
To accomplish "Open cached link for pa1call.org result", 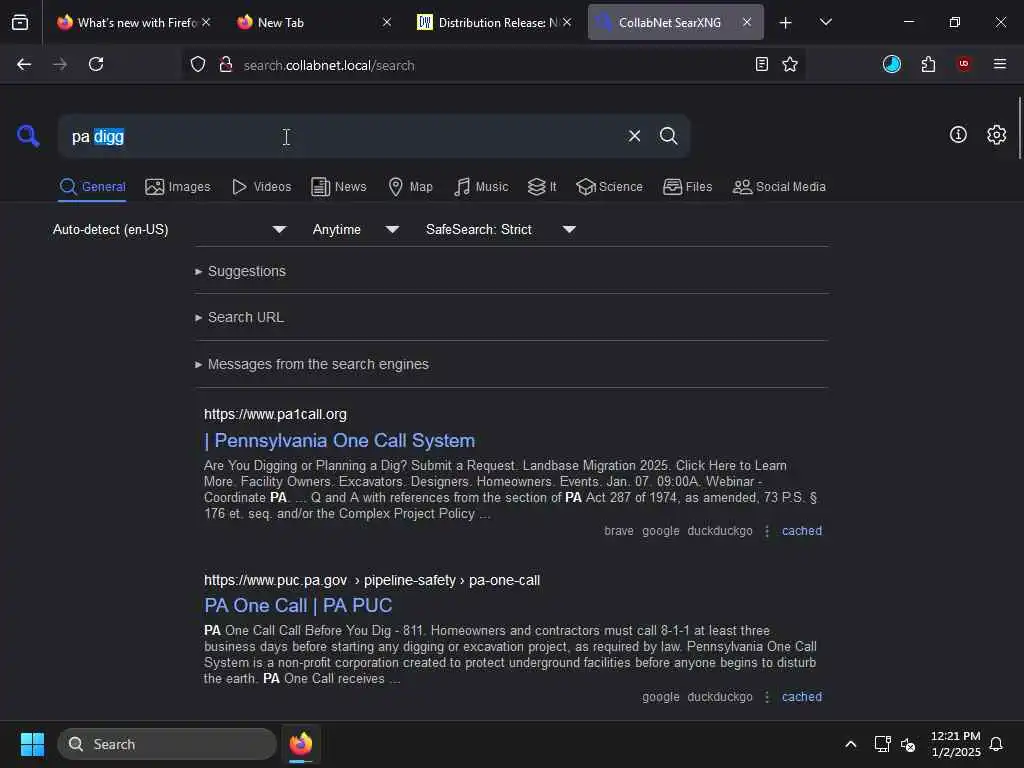I will pyautogui.click(x=802, y=531).
